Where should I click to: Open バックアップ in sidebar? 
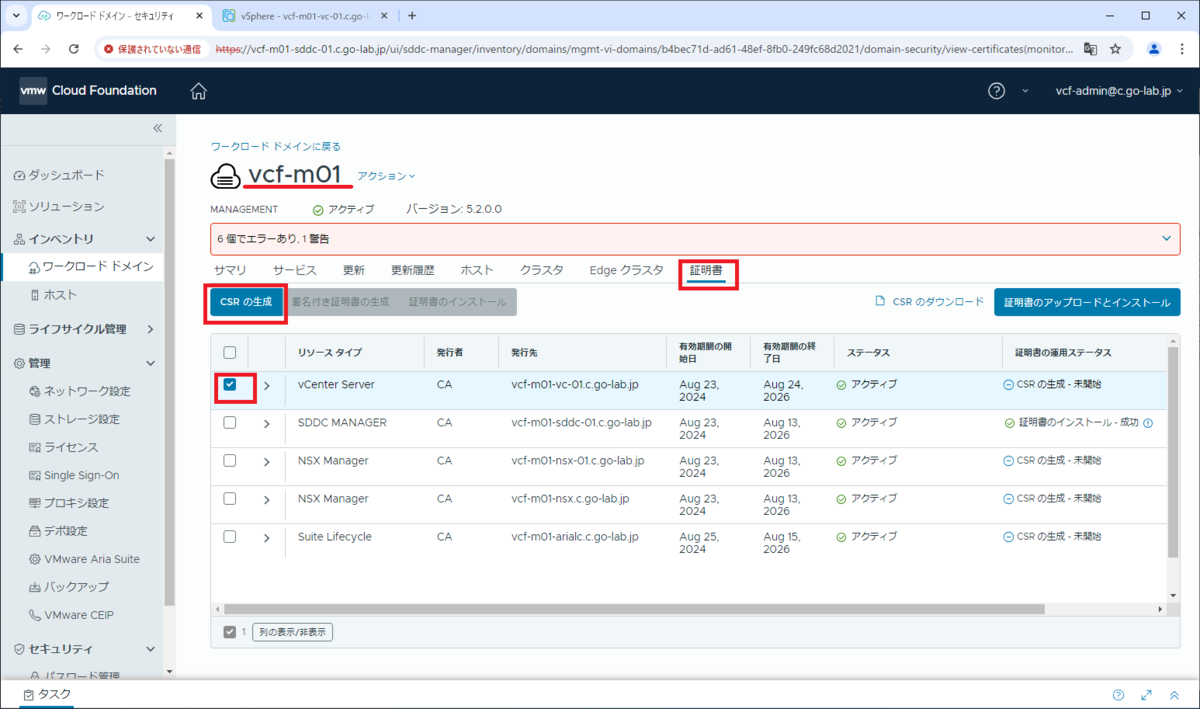[x=69, y=587]
